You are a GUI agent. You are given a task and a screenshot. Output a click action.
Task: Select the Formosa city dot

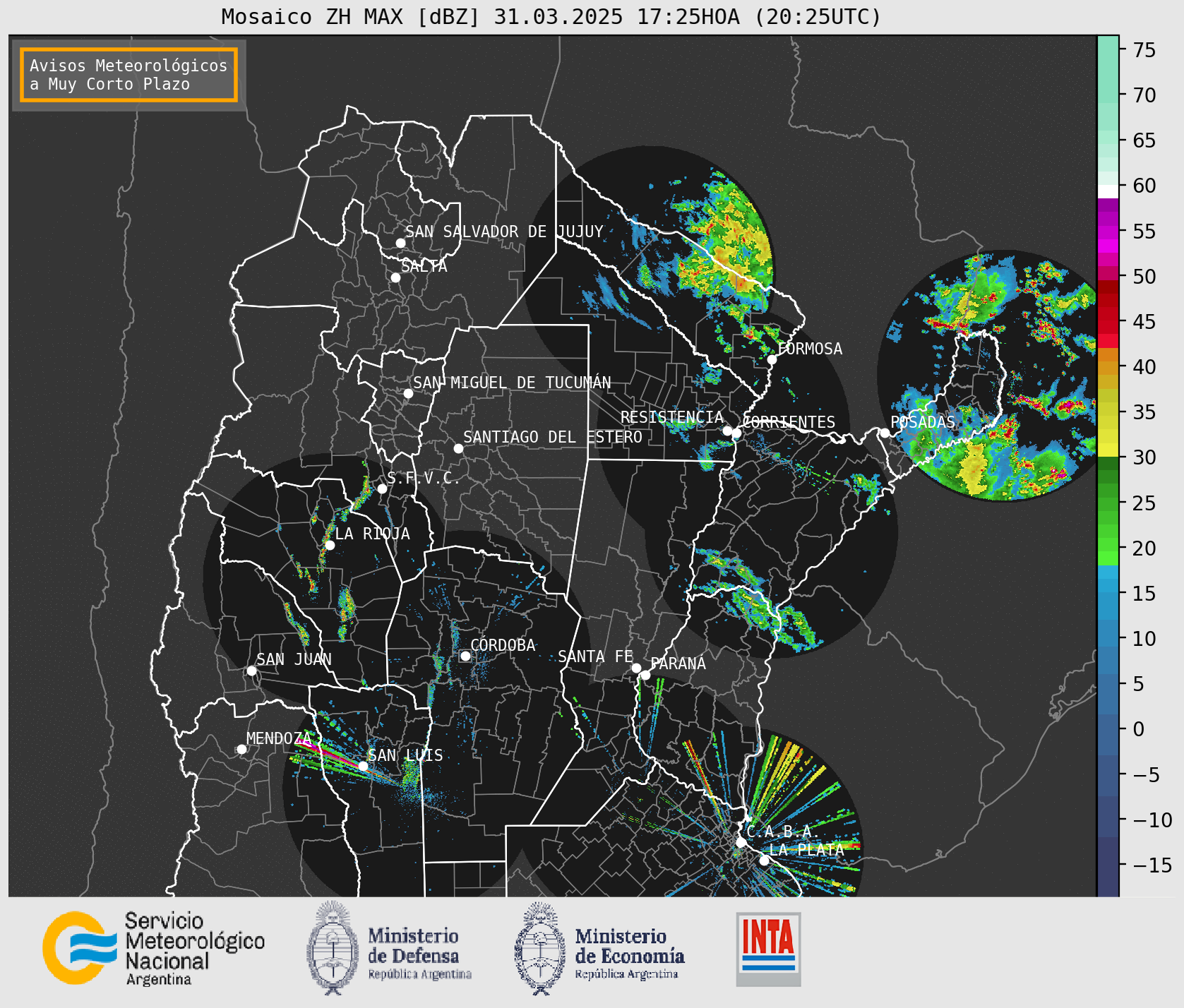point(772,359)
